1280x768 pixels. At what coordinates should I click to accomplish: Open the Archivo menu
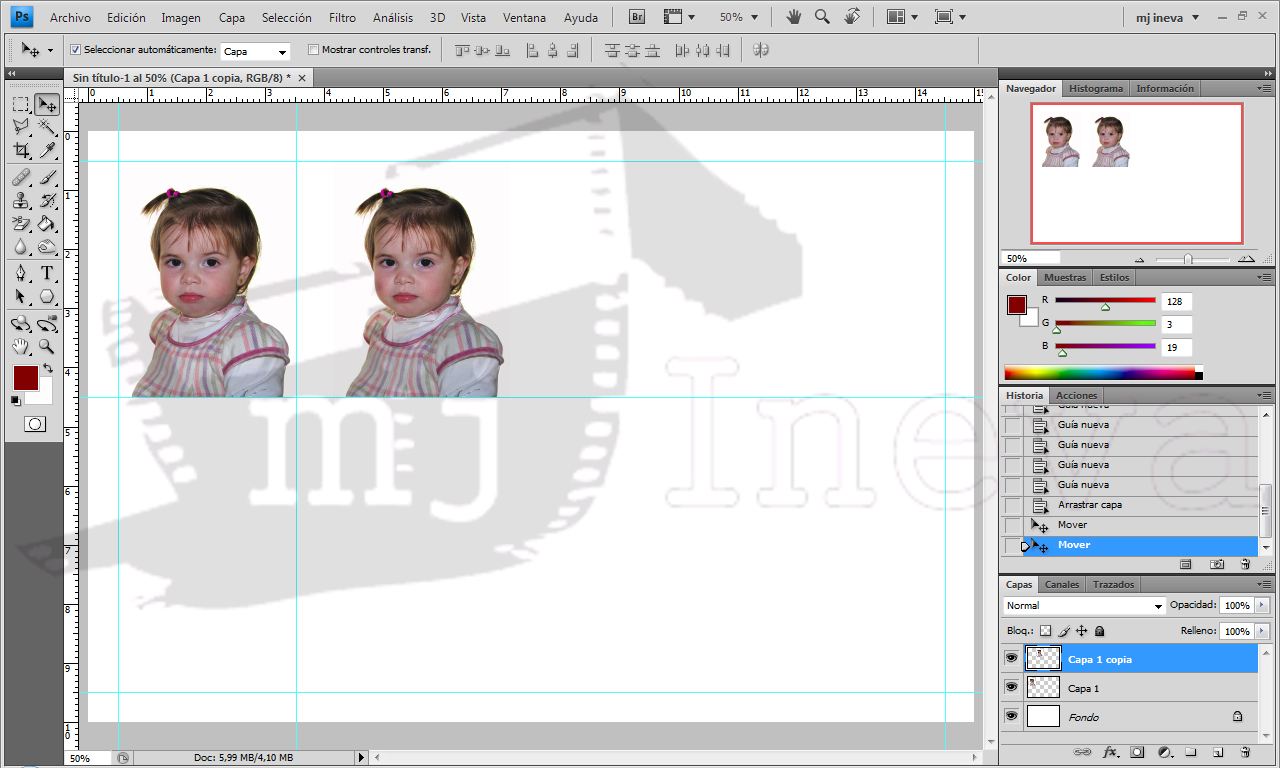coord(70,18)
